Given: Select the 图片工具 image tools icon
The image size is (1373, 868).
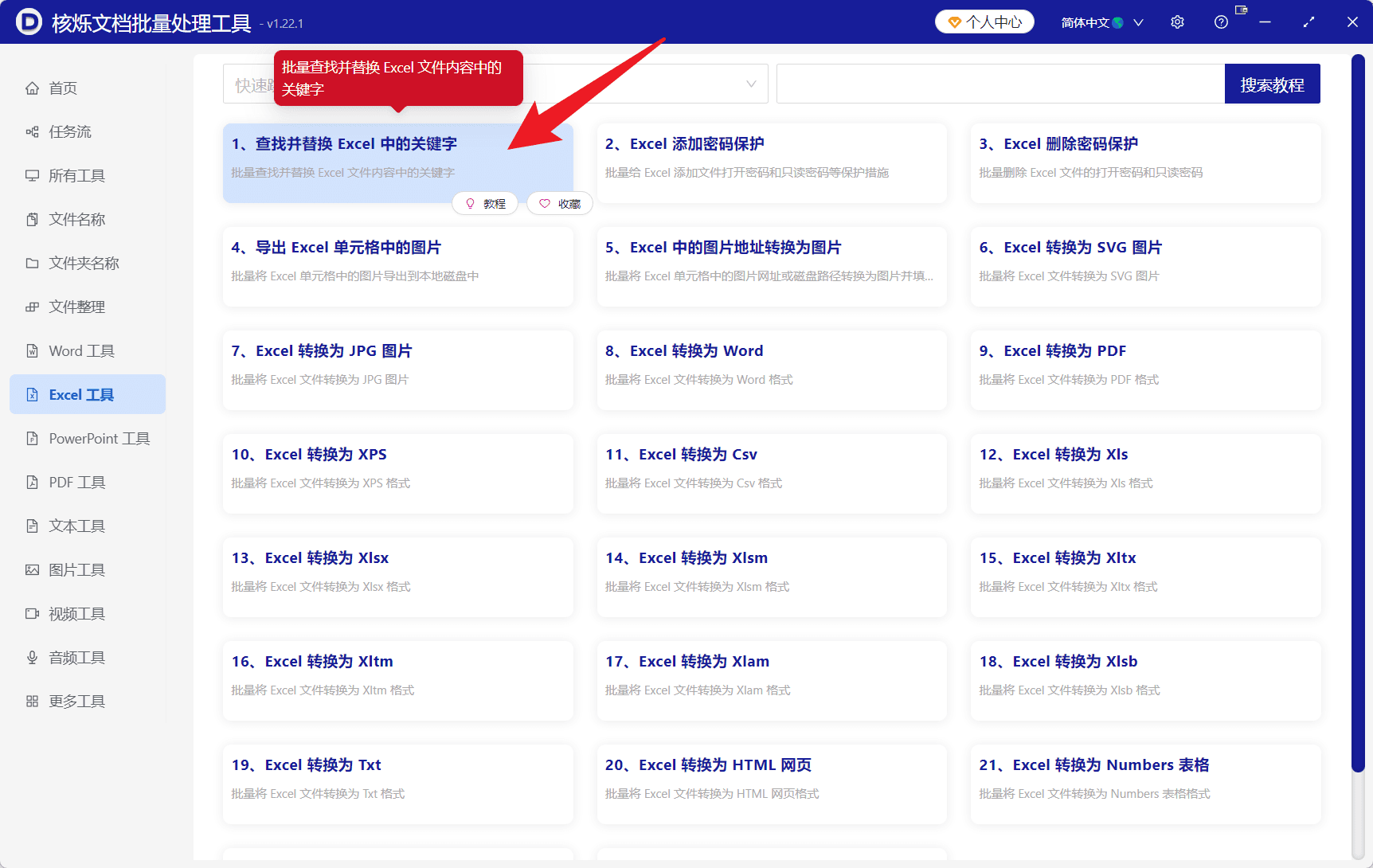Looking at the screenshot, I should 80,569.
